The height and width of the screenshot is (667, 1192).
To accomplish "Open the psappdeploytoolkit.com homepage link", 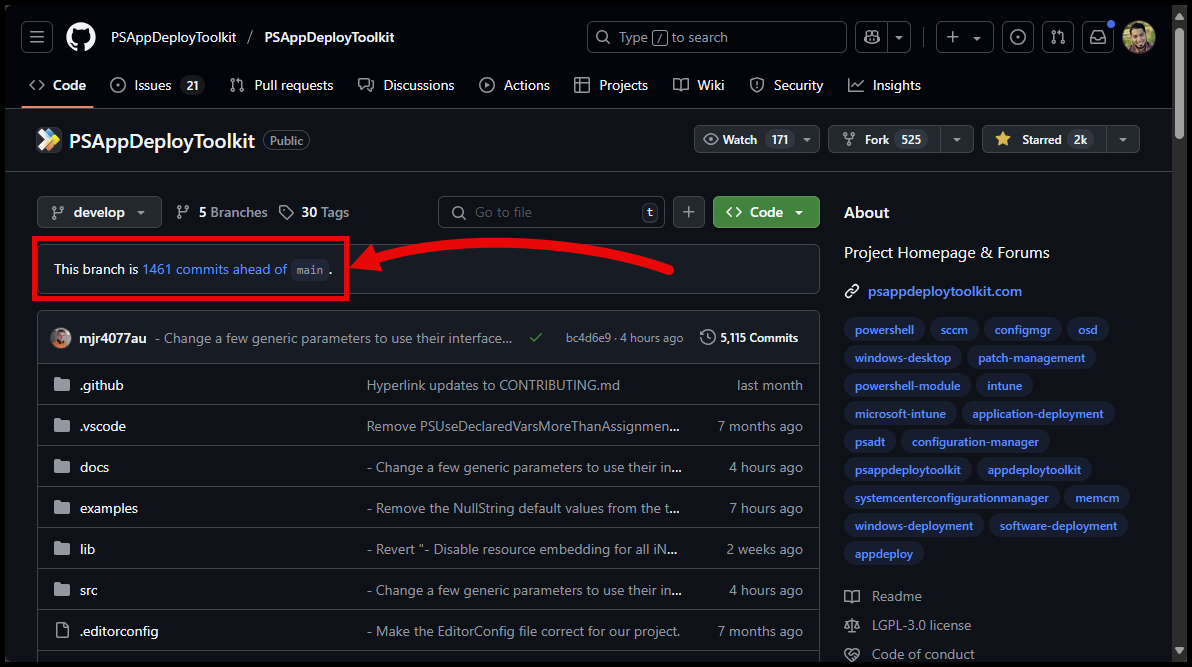I will tap(944, 291).
